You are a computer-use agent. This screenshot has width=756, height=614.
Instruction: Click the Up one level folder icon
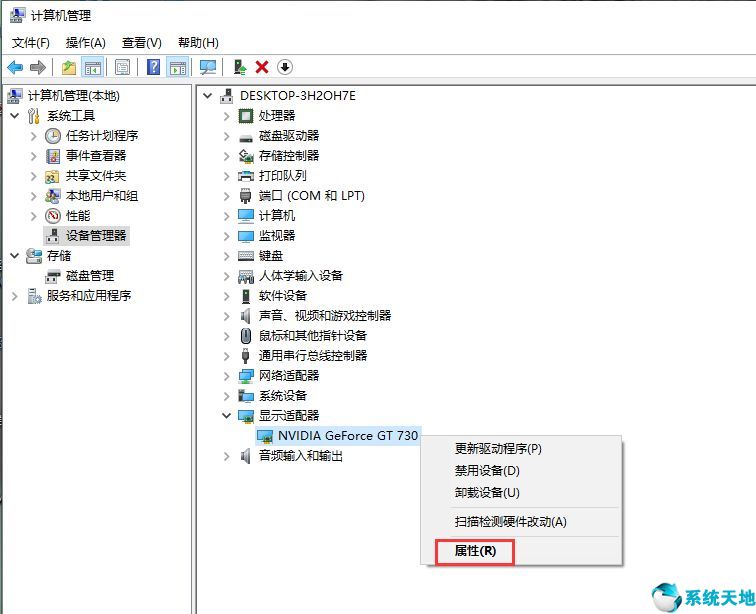pyautogui.click(x=69, y=67)
